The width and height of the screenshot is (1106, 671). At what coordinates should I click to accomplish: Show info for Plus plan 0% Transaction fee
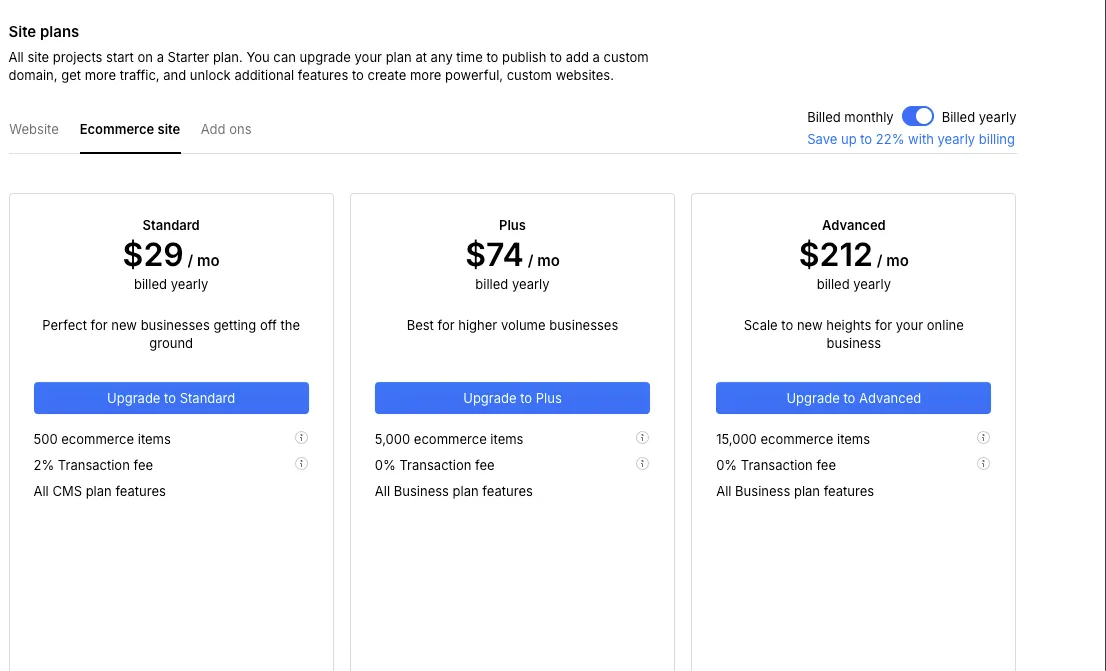642,464
